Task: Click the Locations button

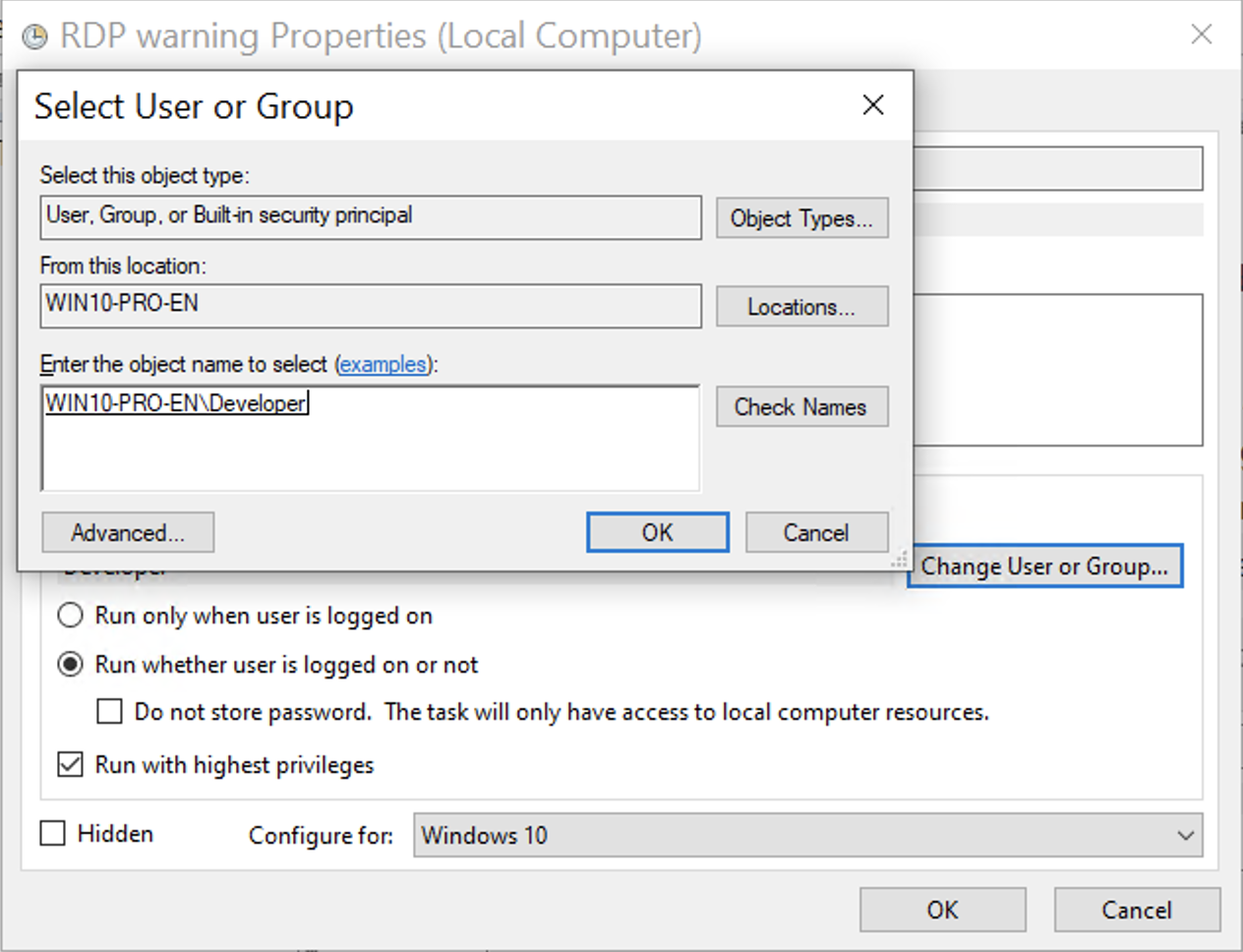Action: (x=801, y=306)
